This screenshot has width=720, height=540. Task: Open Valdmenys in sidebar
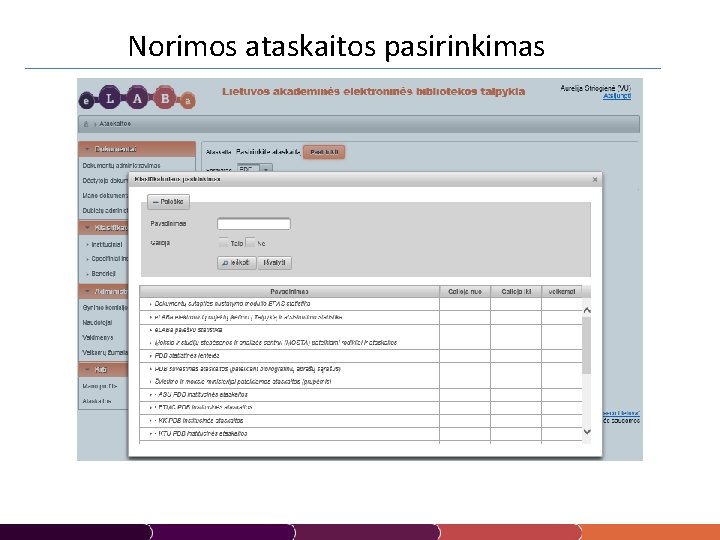tap(98, 338)
